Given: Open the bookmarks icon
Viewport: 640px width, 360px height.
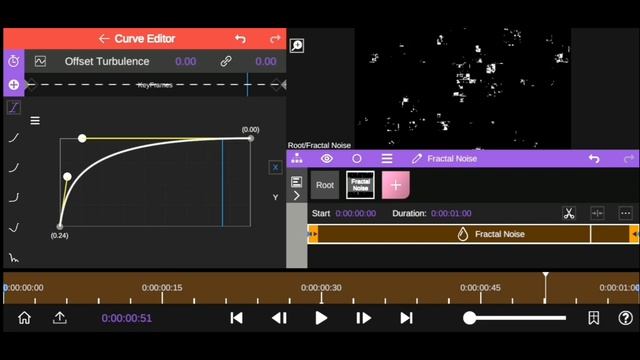Looking at the screenshot, I should [594, 318].
